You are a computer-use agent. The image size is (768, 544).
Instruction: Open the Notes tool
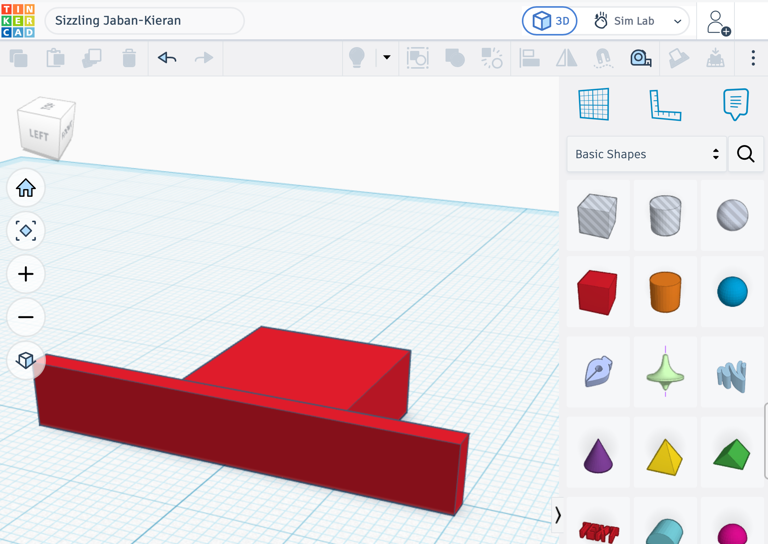point(736,104)
